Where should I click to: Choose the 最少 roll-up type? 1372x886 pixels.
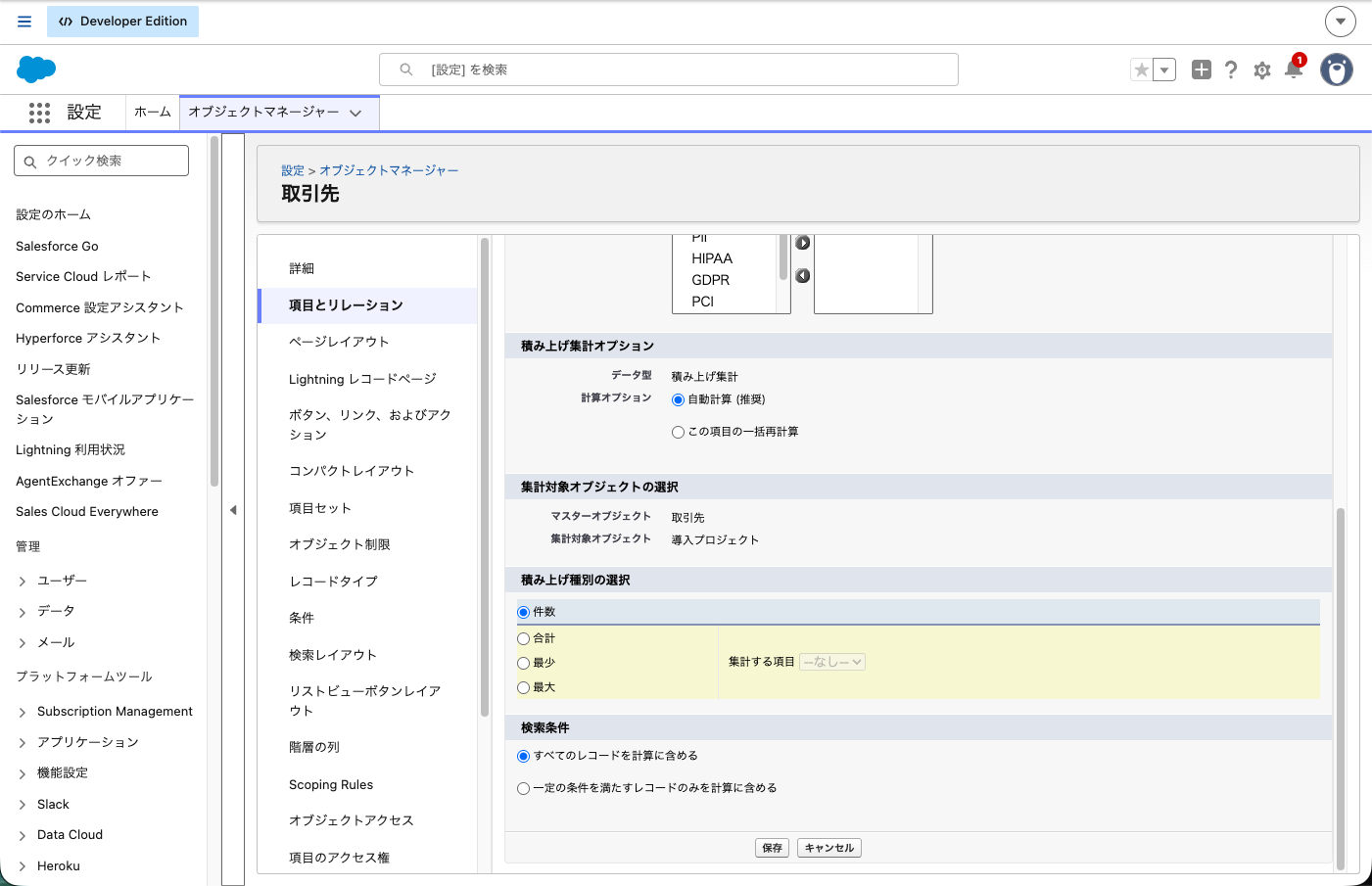pos(523,663)
